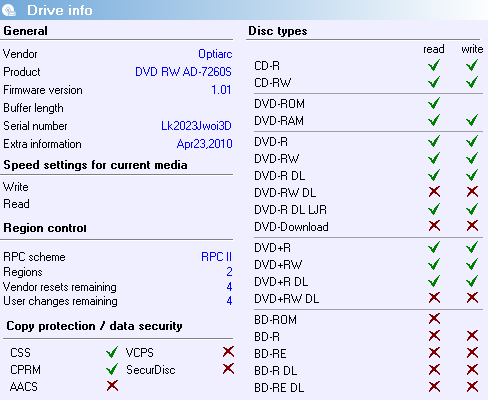Click the CSS support checkmark

tap(112, 352)
